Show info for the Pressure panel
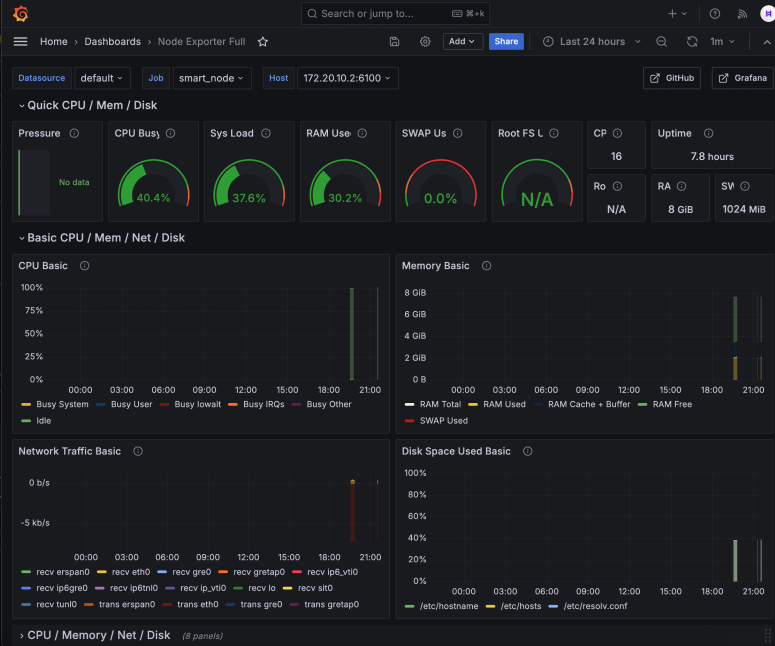 (74, 133)
